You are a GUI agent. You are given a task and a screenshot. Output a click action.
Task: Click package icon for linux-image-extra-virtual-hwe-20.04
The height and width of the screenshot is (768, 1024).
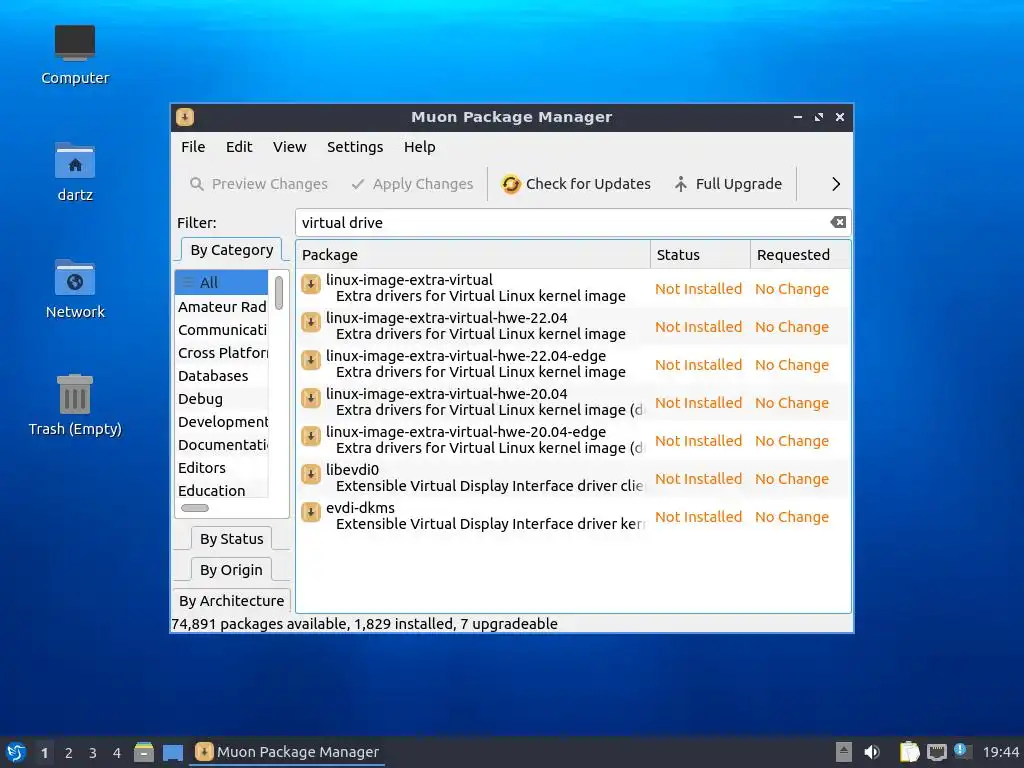point(311,398)
